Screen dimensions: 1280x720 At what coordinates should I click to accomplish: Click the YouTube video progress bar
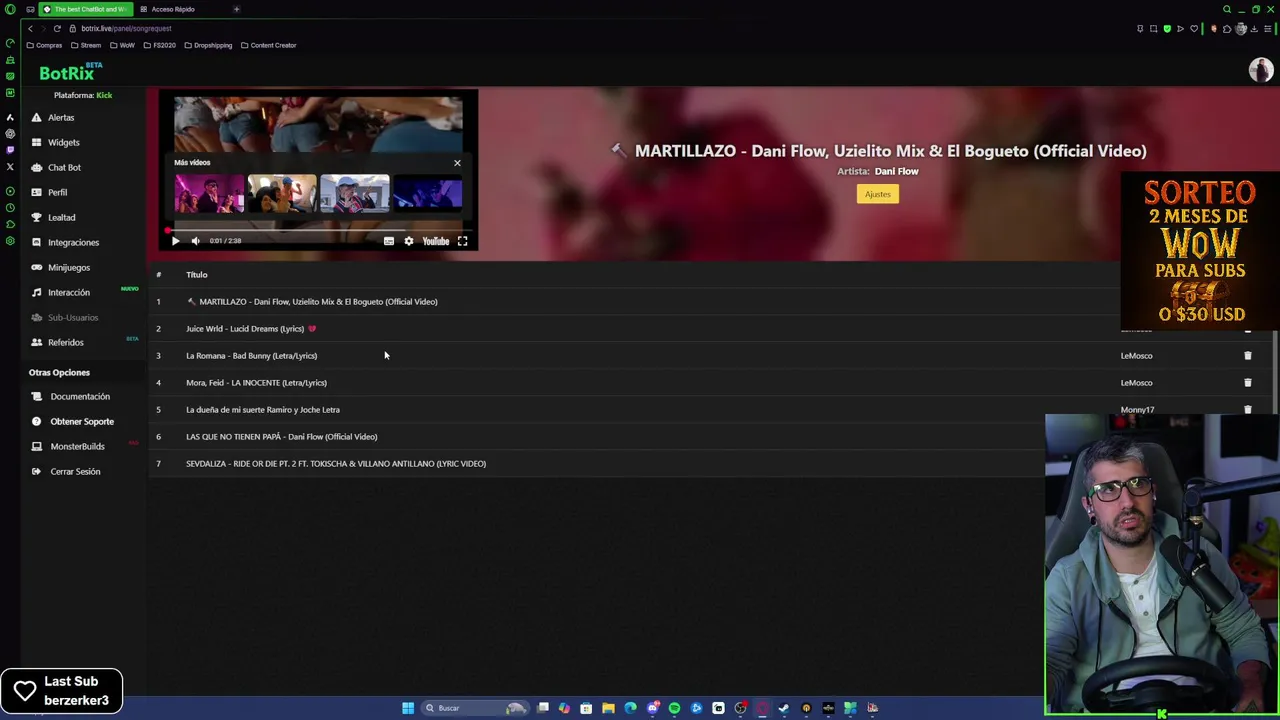[x=318, y=230]
